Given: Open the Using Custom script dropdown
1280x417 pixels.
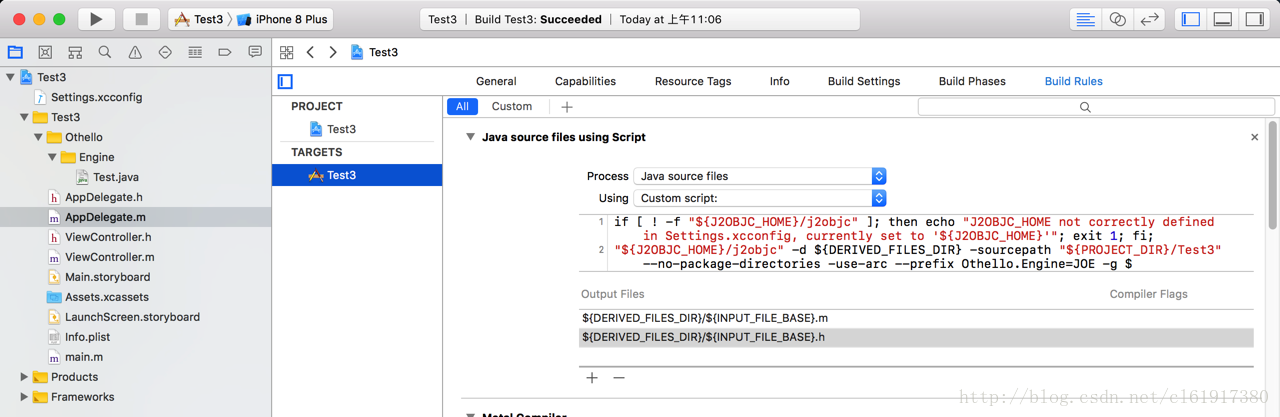Looking at the screenshot, I should coord(760,198).
